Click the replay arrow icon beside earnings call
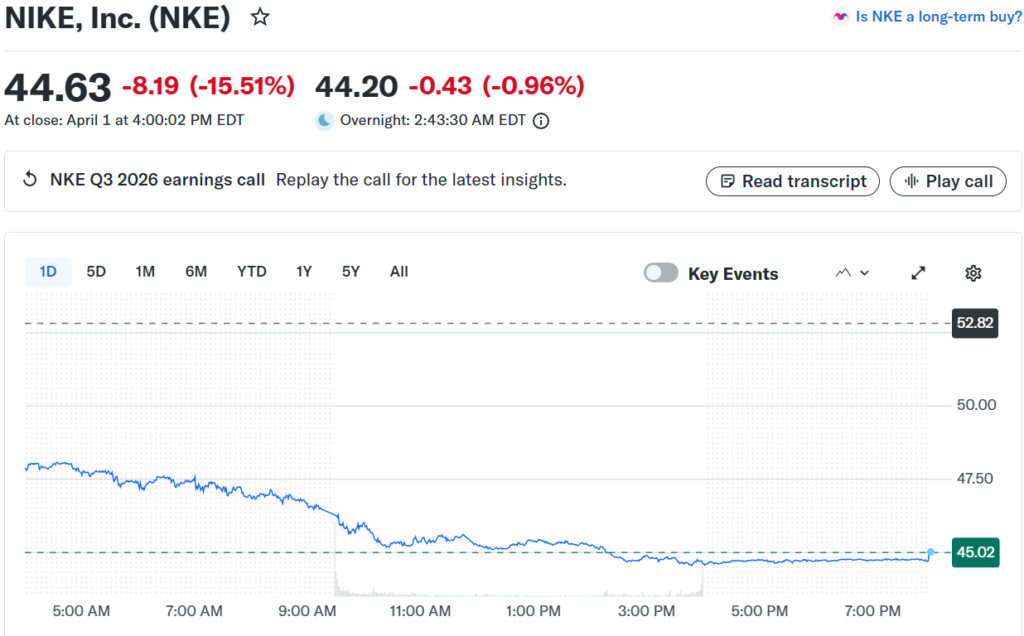The height and width of the screenshot is (636, 1024). click(x=30, y=180)
